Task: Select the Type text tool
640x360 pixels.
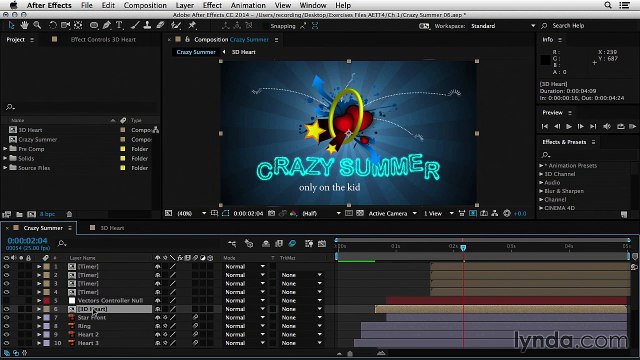Action: pos(119,25)
